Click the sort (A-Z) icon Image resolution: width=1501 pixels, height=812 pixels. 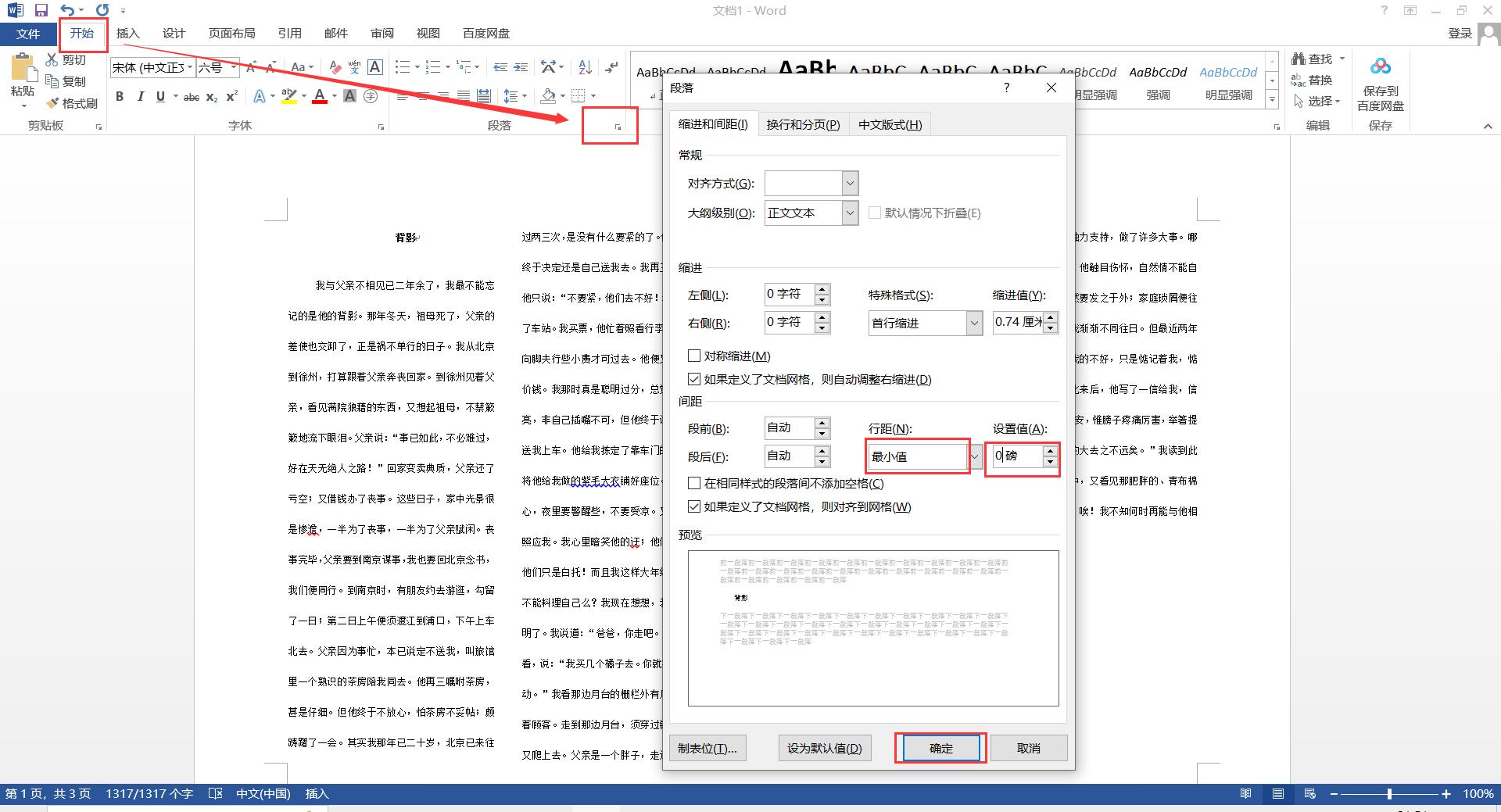(x=585, y=67)
